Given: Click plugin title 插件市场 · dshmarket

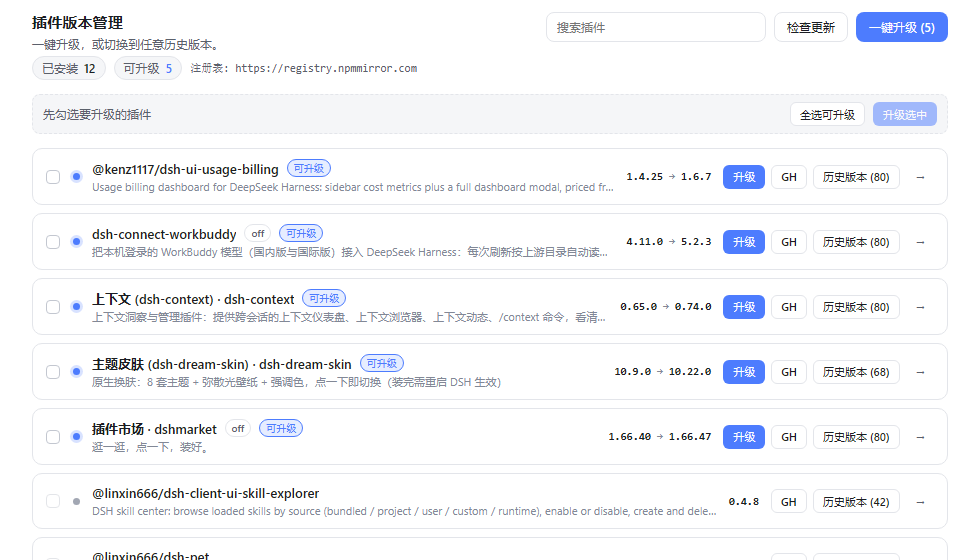Looking at the screenshot, I should coord(154,429).
